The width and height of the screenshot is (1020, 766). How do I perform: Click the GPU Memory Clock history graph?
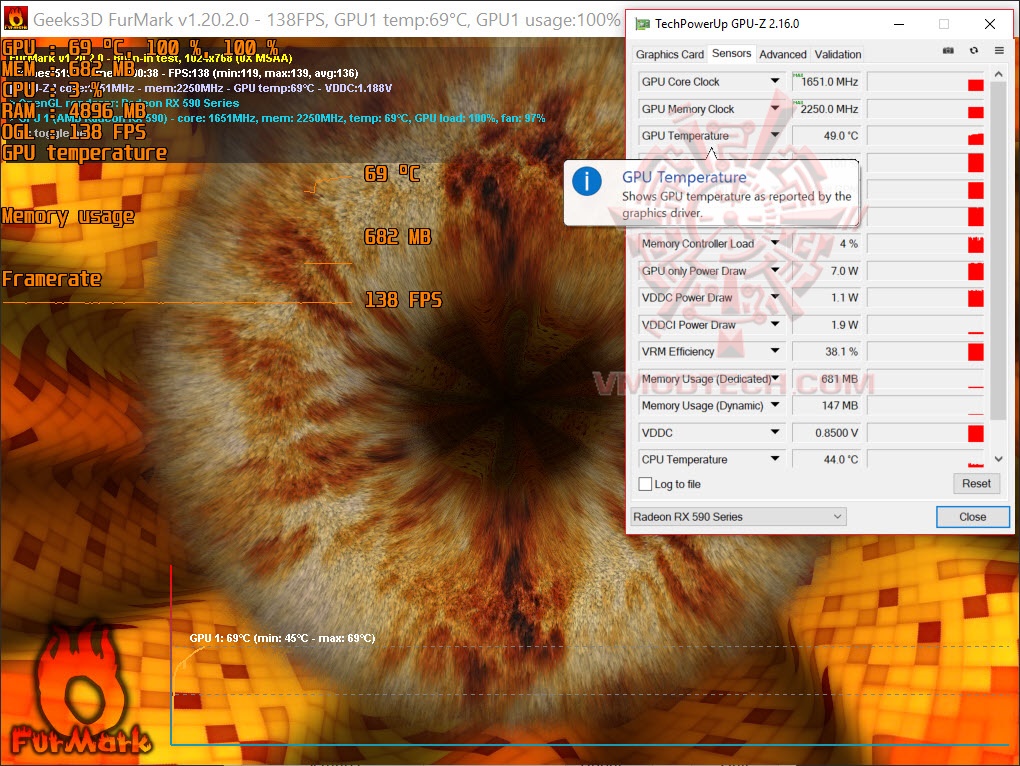pyautogui.click(x=926, y=109)
